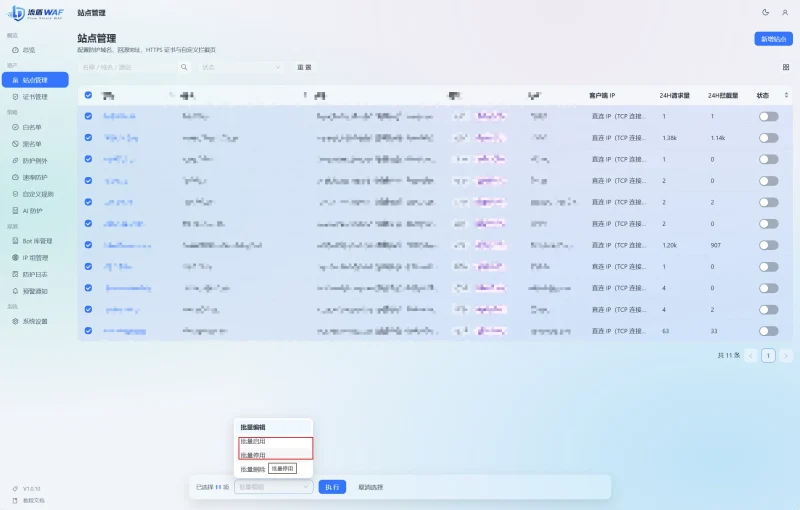Viewport: 800px width, 510px height.
Task: Click the 共 11 条 total count text
Action: point(729,355)
